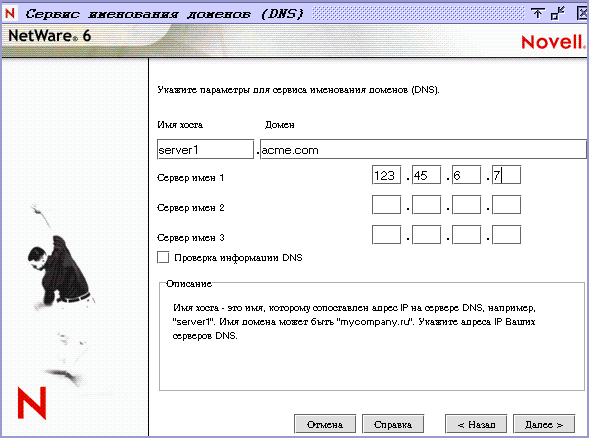Image resolution: width=589 pixels, height=438 pixels.
Task: Proceed with the Далее > button
Action: click(544, 424)
